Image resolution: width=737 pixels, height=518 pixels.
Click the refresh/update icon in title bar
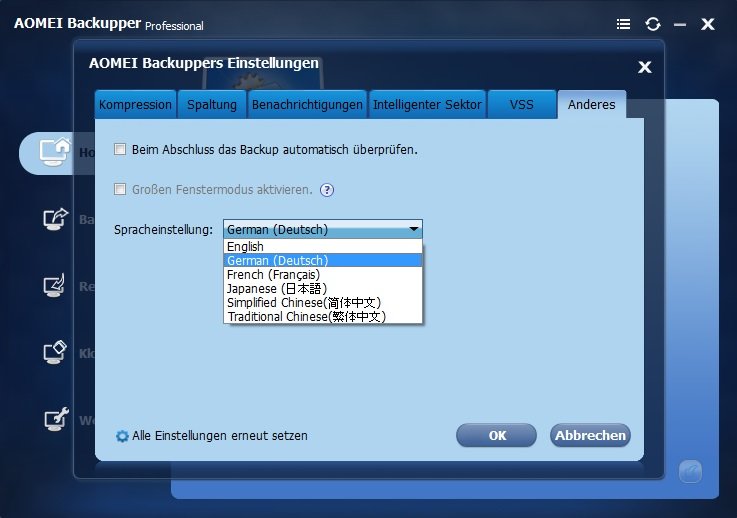pyautogui.click(x=653, y=24)
